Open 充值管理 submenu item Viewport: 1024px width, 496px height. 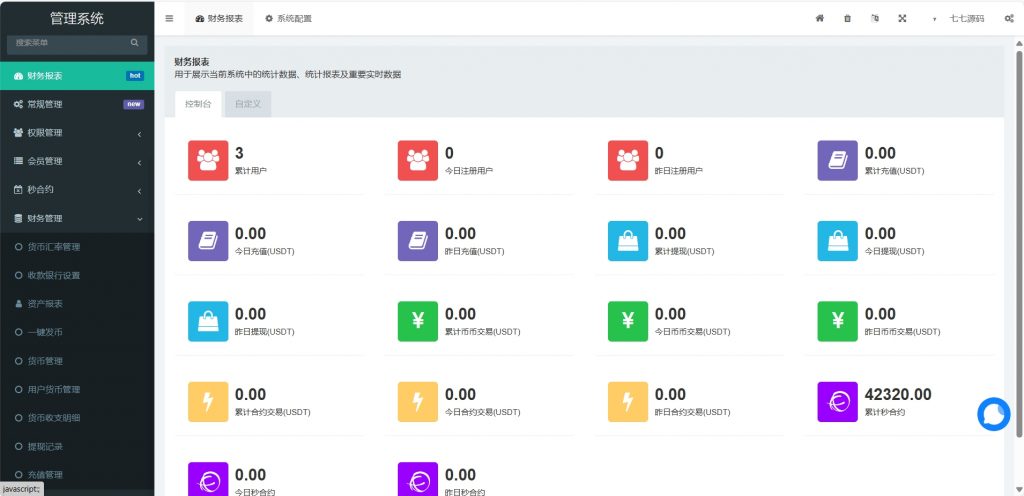pos(77,475)
